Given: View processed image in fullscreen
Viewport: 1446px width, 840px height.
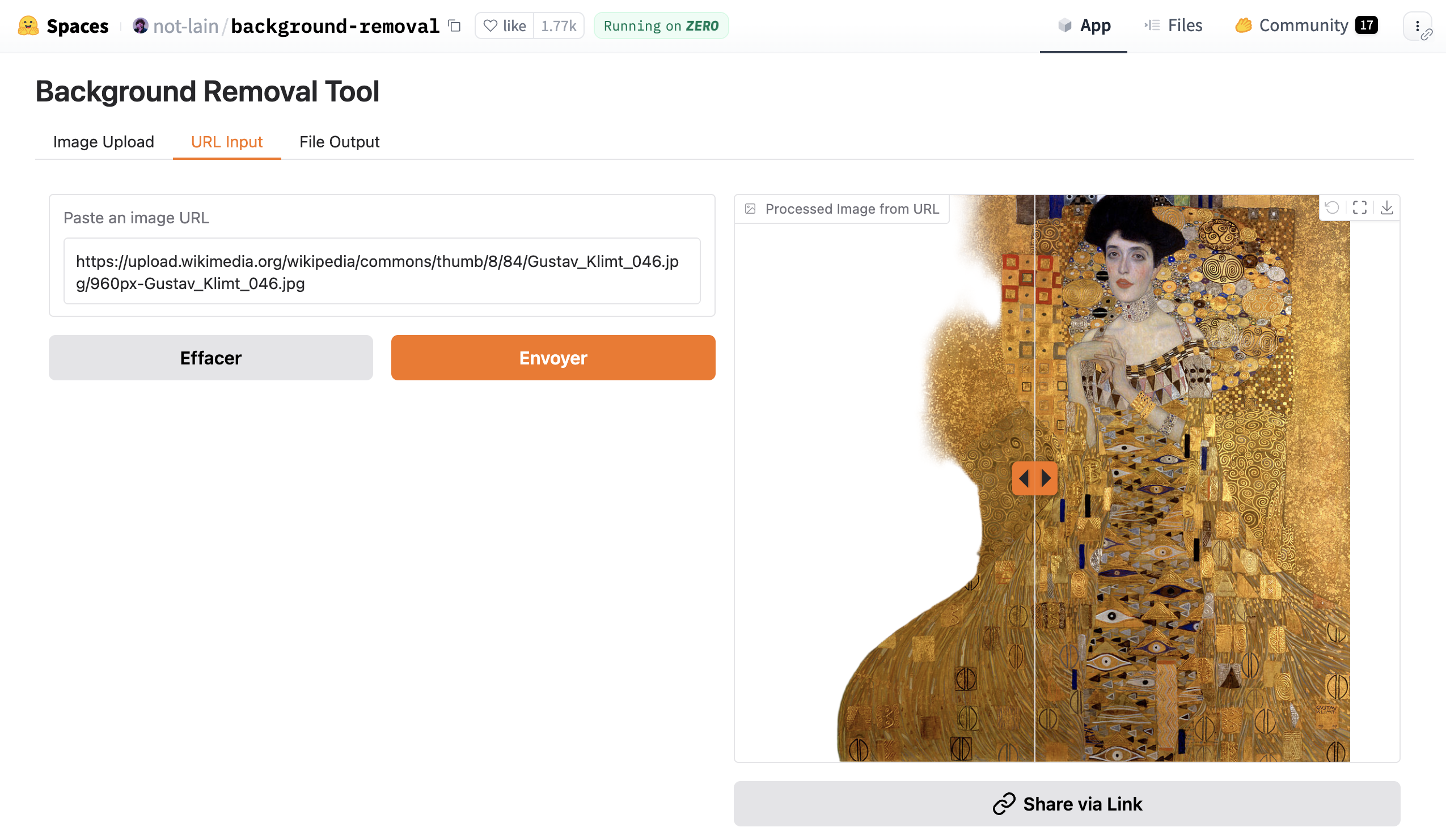Looking at the screenshot, I should coord(1359,207).
